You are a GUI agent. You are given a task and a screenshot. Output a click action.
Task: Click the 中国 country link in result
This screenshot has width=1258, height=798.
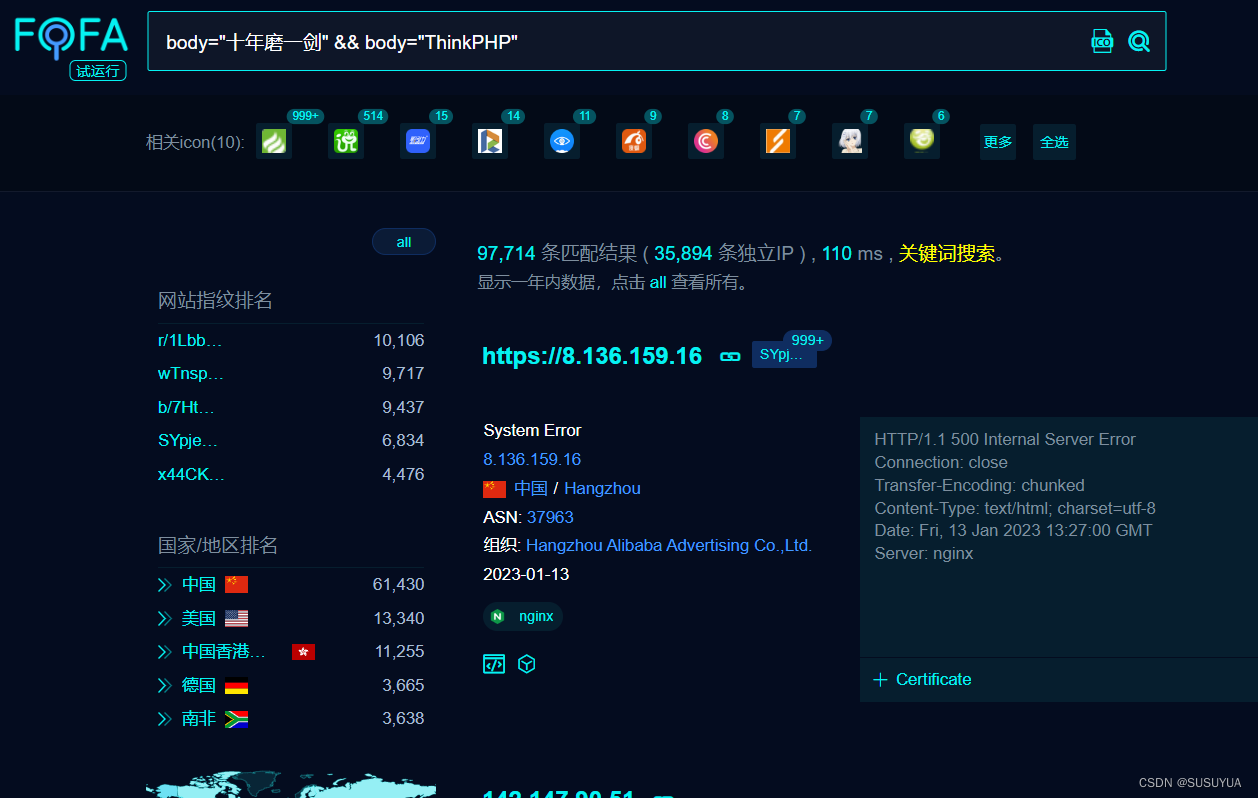(531, 488)
